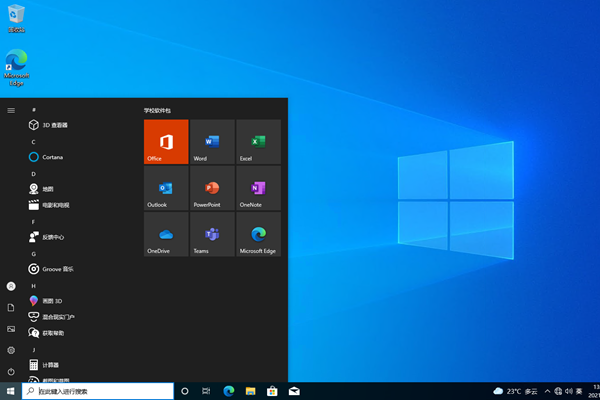Open the Outlook tile
Viewport: 600px width, 400px height.
click(x=166, y=187)
